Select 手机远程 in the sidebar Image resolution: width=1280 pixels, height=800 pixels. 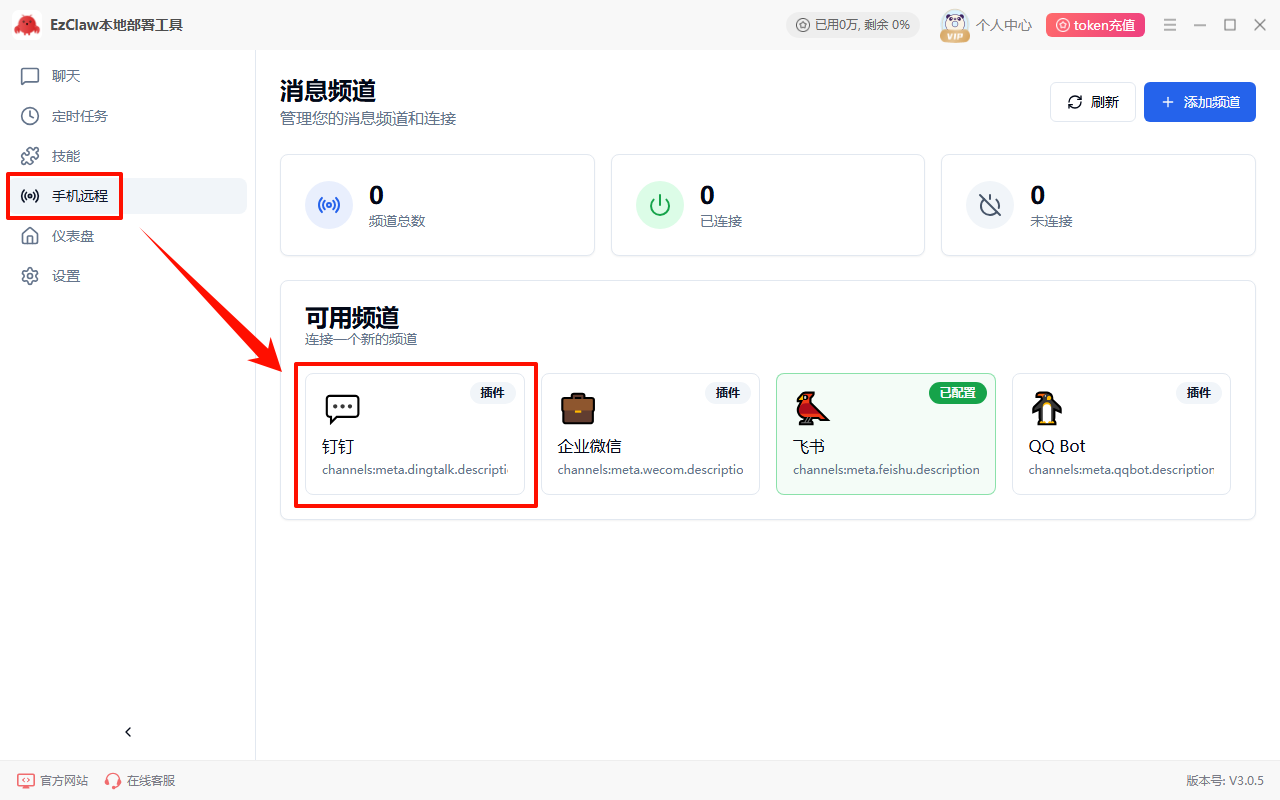[x=80, y=196]
